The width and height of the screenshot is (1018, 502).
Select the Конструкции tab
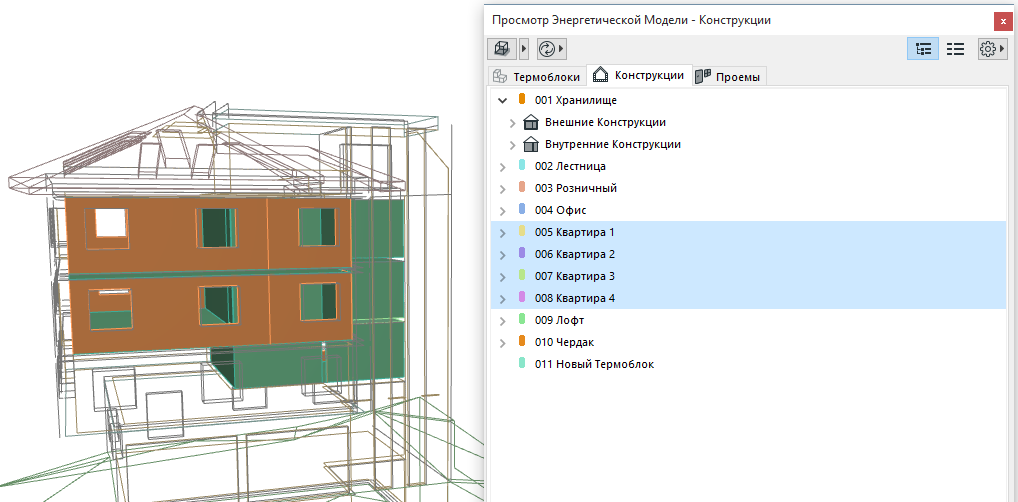(639, 75)
